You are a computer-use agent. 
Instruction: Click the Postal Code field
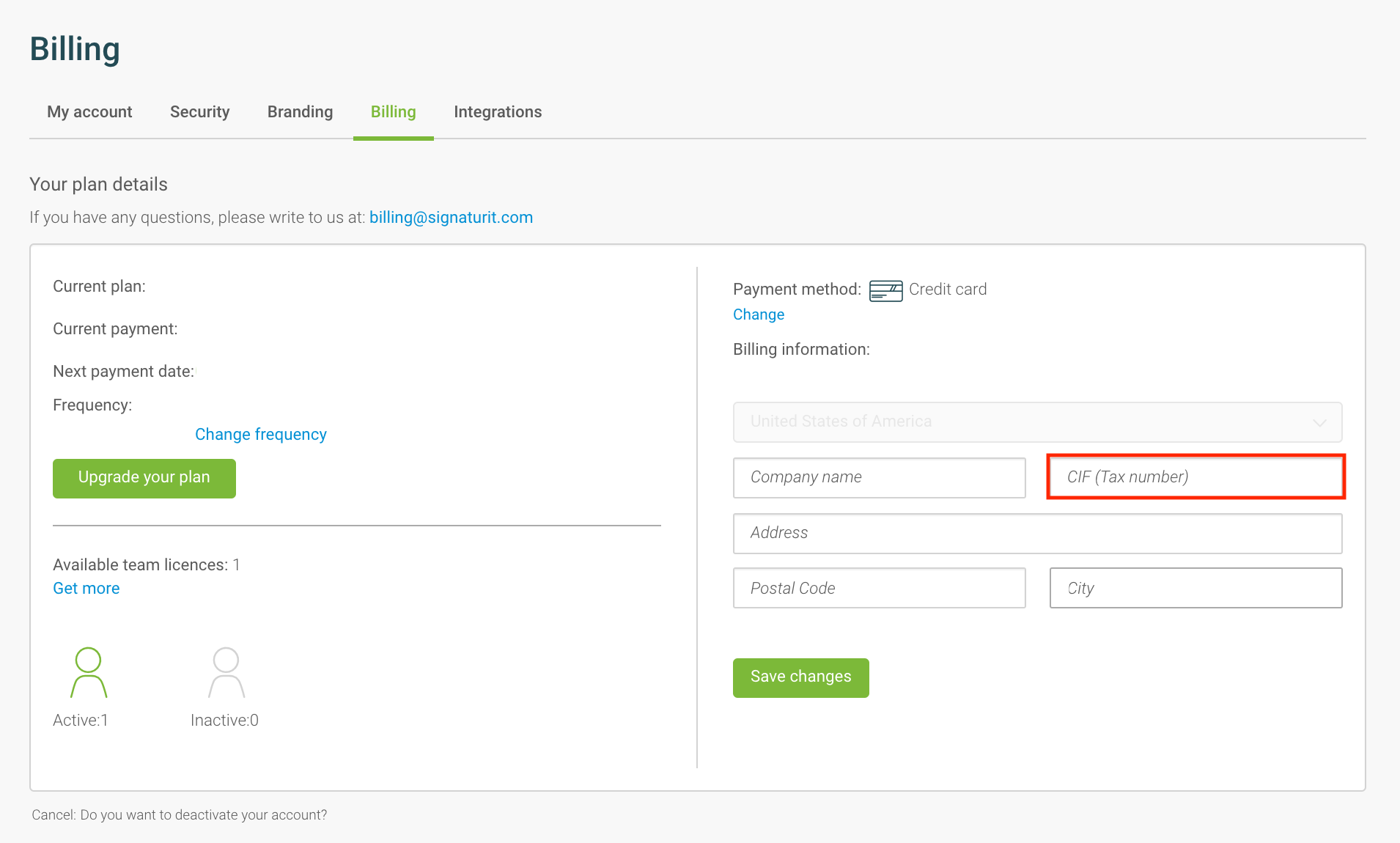click(x=879, y=588)
